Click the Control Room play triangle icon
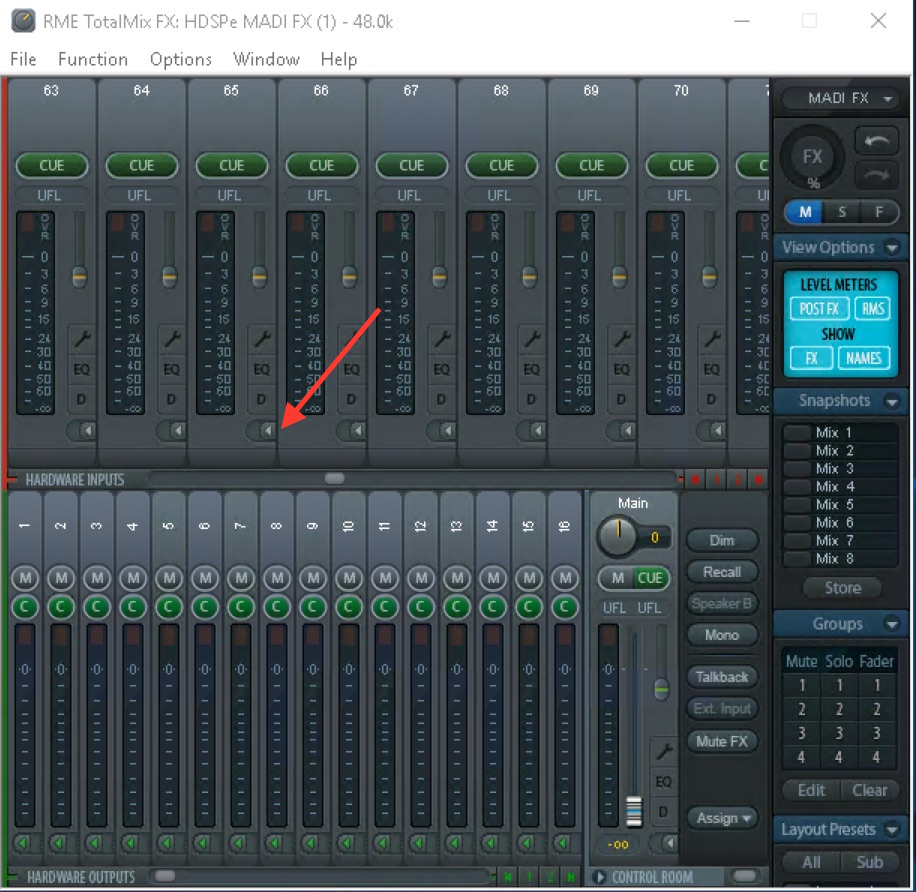Image resolution: width=916 pixels, height=892 pixels. tap(599, 877)
